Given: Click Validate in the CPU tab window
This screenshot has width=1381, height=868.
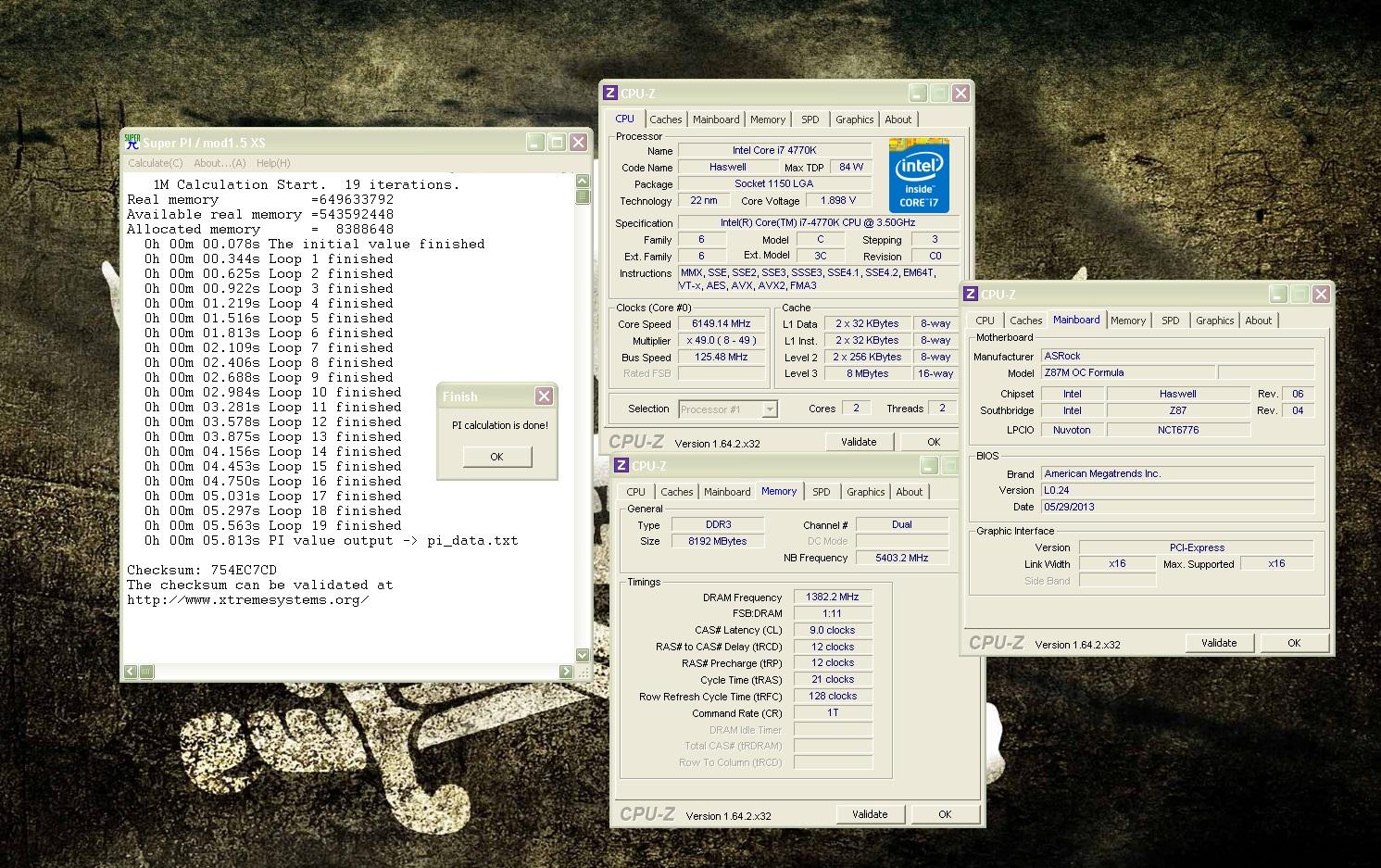Looking at the screenshot, I should click(859, 442).
